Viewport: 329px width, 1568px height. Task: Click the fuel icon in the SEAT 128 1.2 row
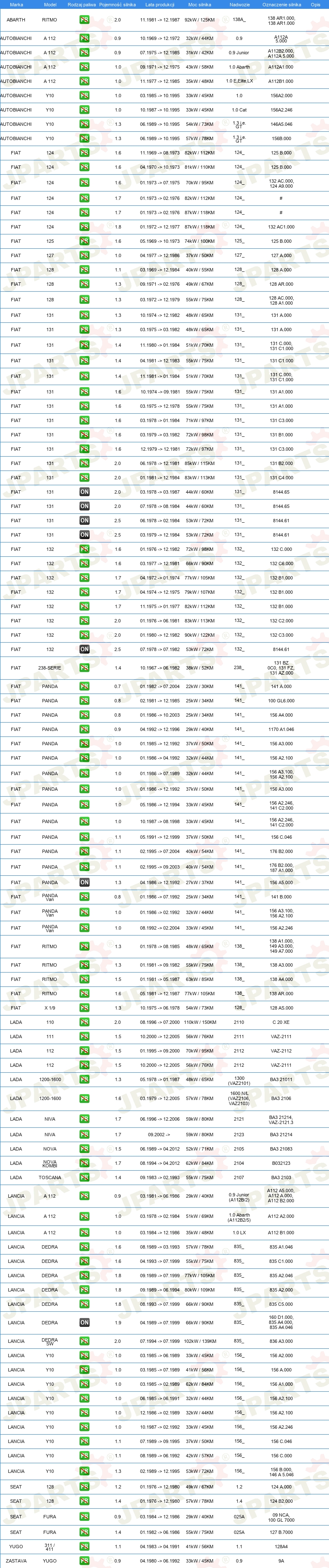tap(84, 1486)
